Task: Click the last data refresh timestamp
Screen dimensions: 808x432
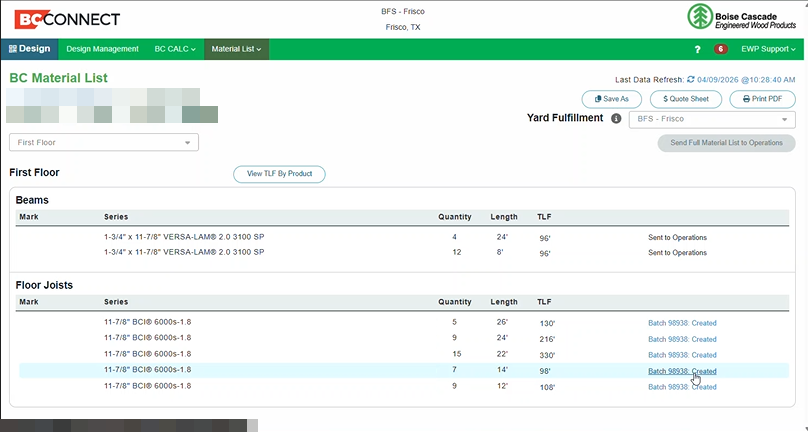Action: pos(746,80)
